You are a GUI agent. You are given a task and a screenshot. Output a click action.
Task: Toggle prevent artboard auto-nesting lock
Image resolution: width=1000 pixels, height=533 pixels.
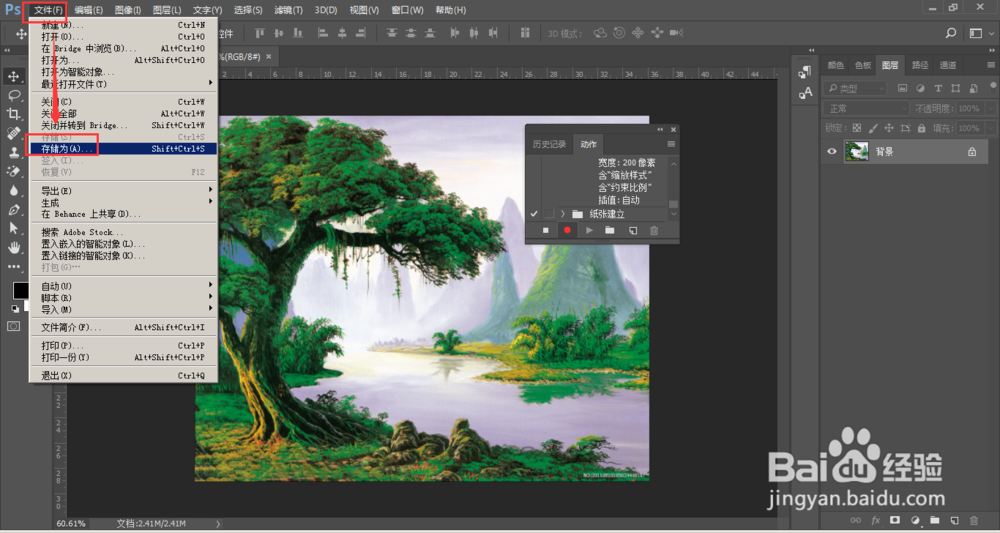(x=905, y=128)
